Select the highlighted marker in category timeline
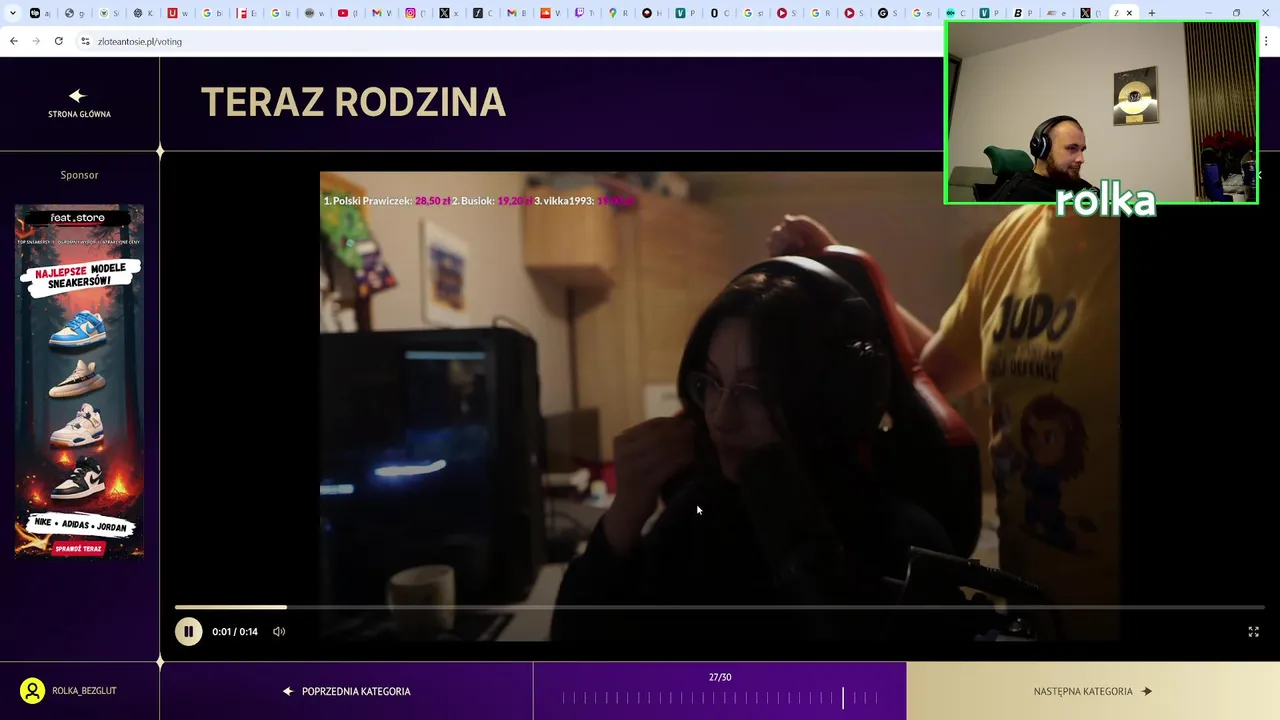This screenshot has height=720, width=1280. [843, 698]
